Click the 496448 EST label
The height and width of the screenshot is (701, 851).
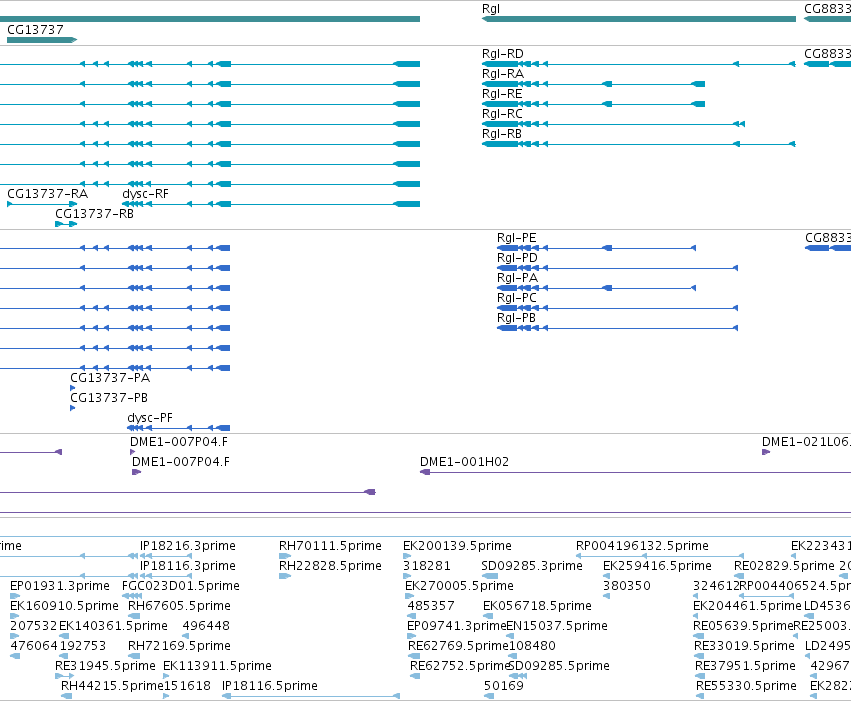click(206, 626)
